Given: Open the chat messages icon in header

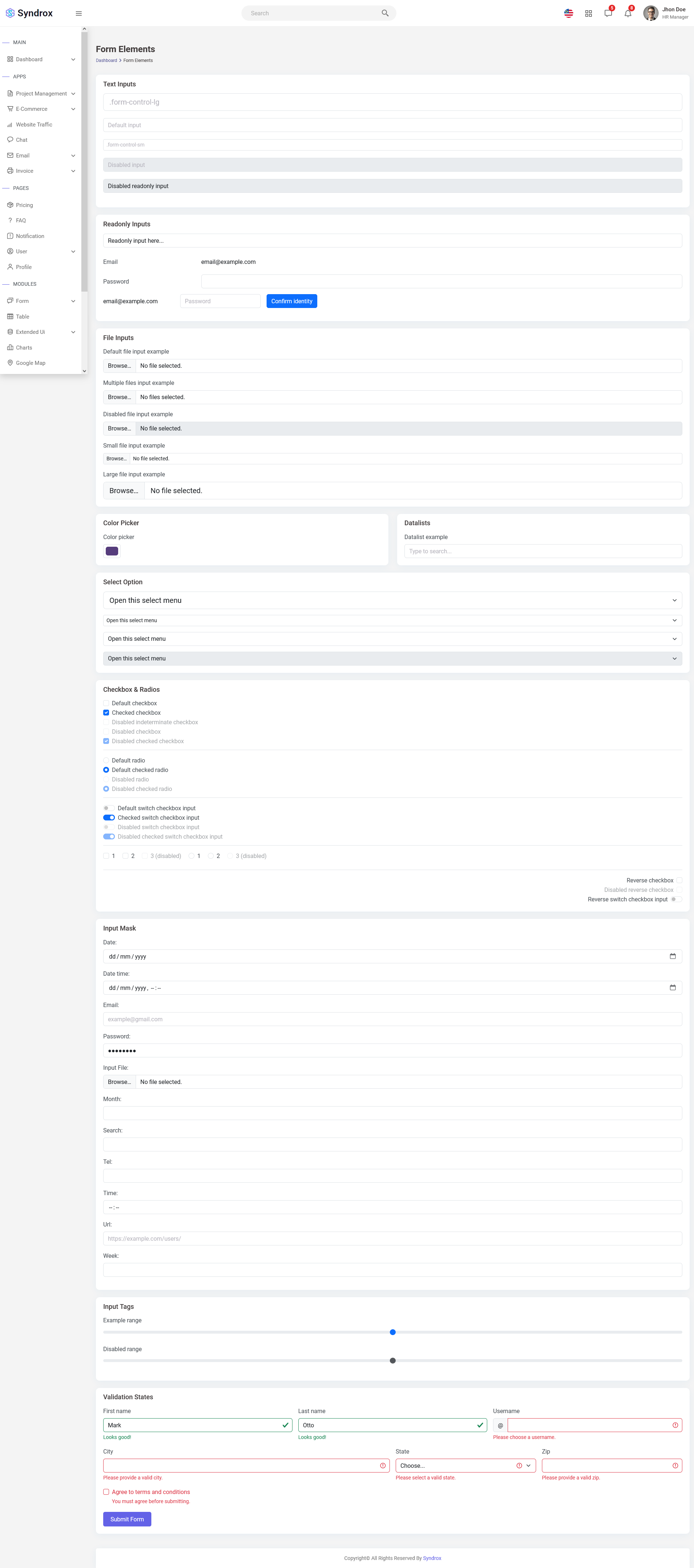Looking at the screenshot, I should [608, 13].
